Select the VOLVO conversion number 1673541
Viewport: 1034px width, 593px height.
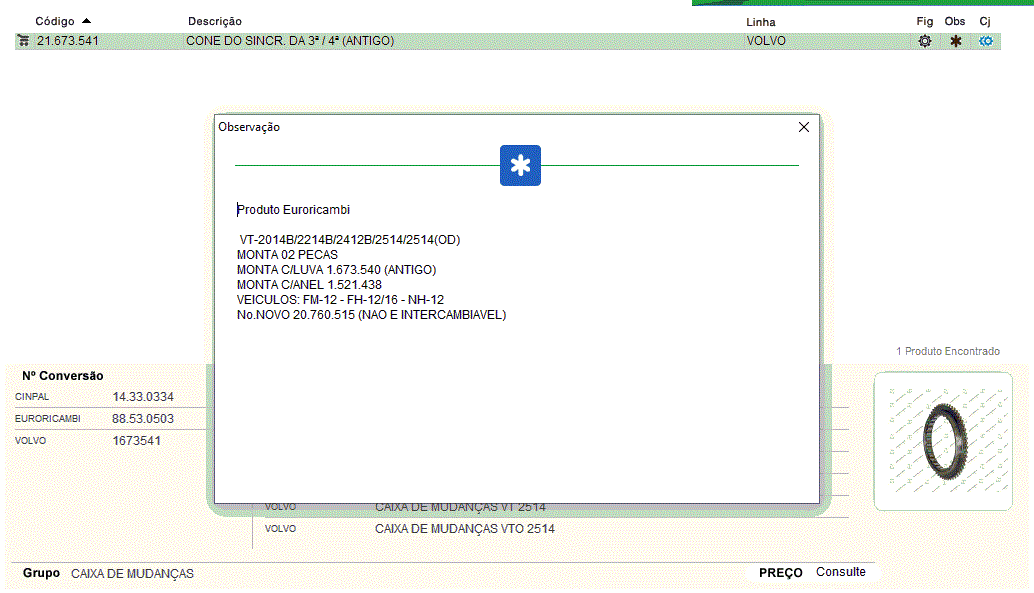tap(136, 440)
